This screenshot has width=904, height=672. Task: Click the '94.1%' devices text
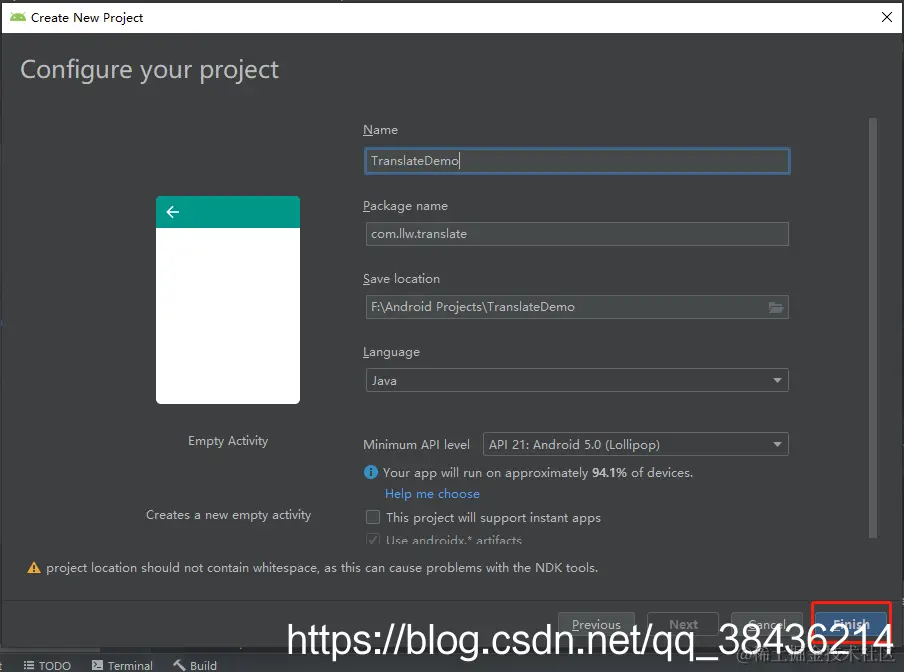609,473
